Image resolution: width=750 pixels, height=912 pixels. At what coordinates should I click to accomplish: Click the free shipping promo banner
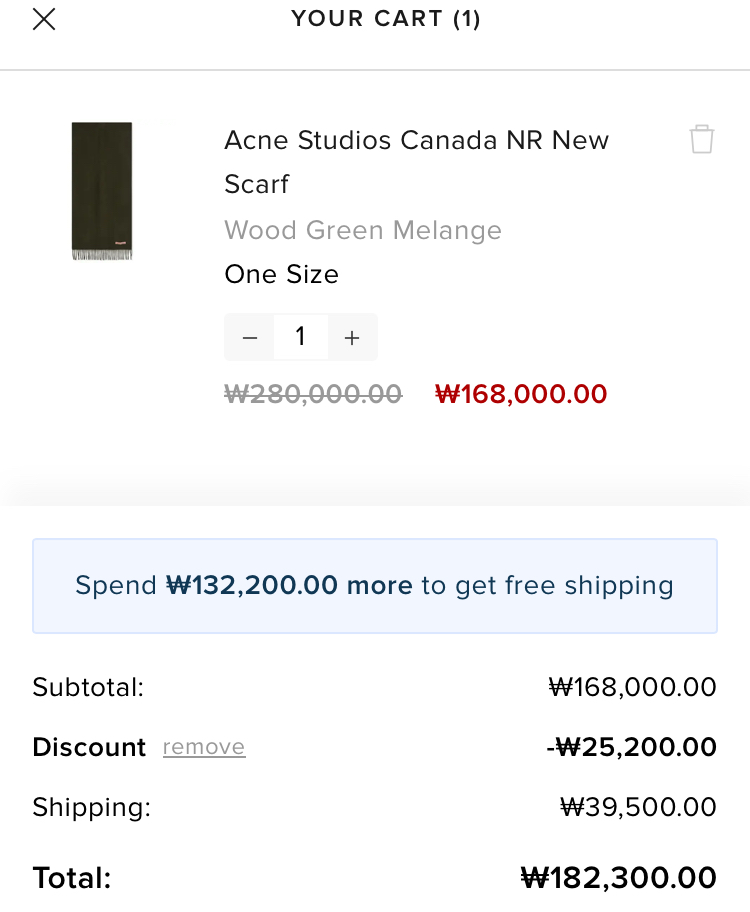click(375, 586)
